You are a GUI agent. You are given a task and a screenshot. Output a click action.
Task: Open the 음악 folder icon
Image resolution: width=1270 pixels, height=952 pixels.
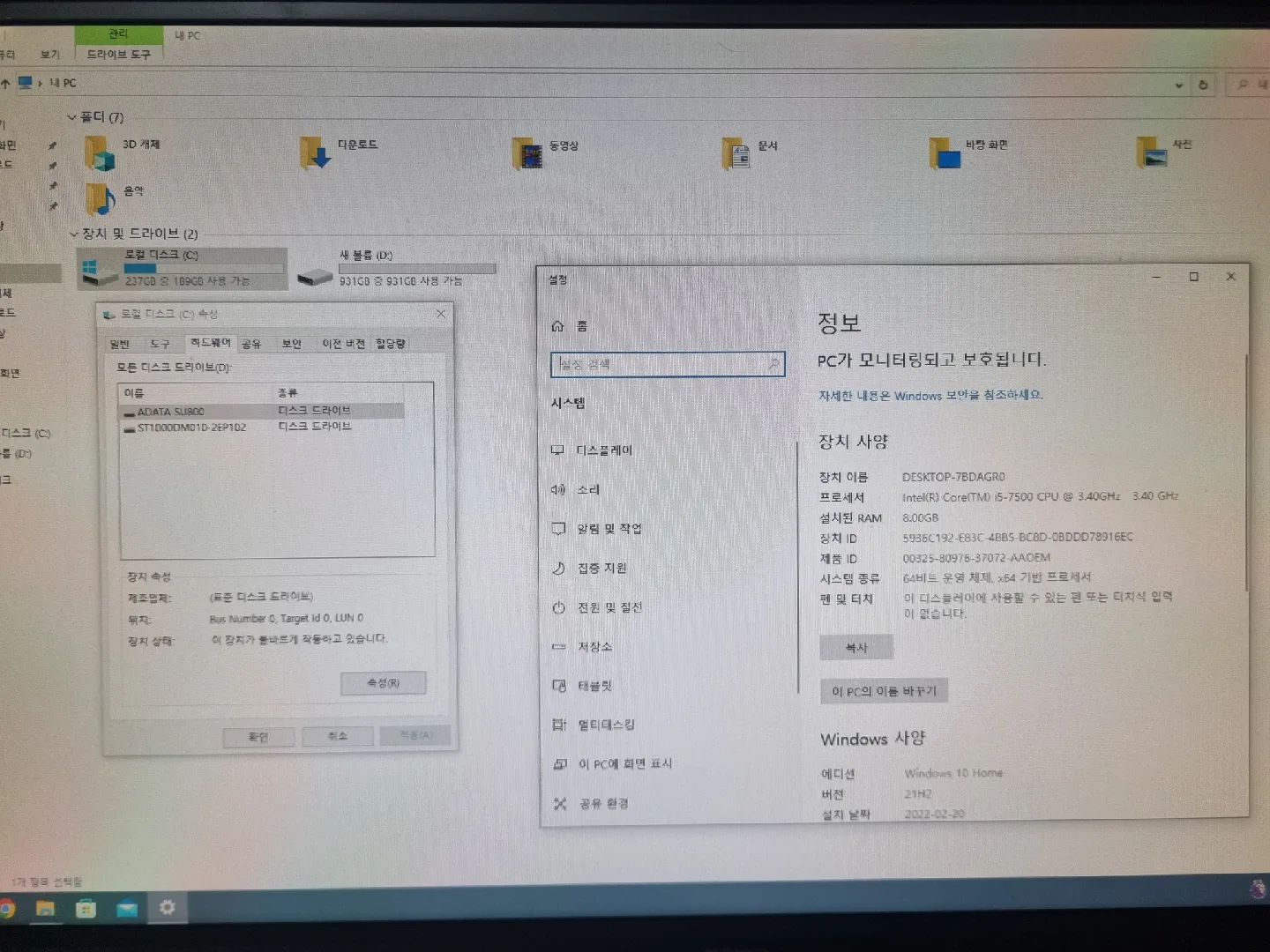coord(100,199)
